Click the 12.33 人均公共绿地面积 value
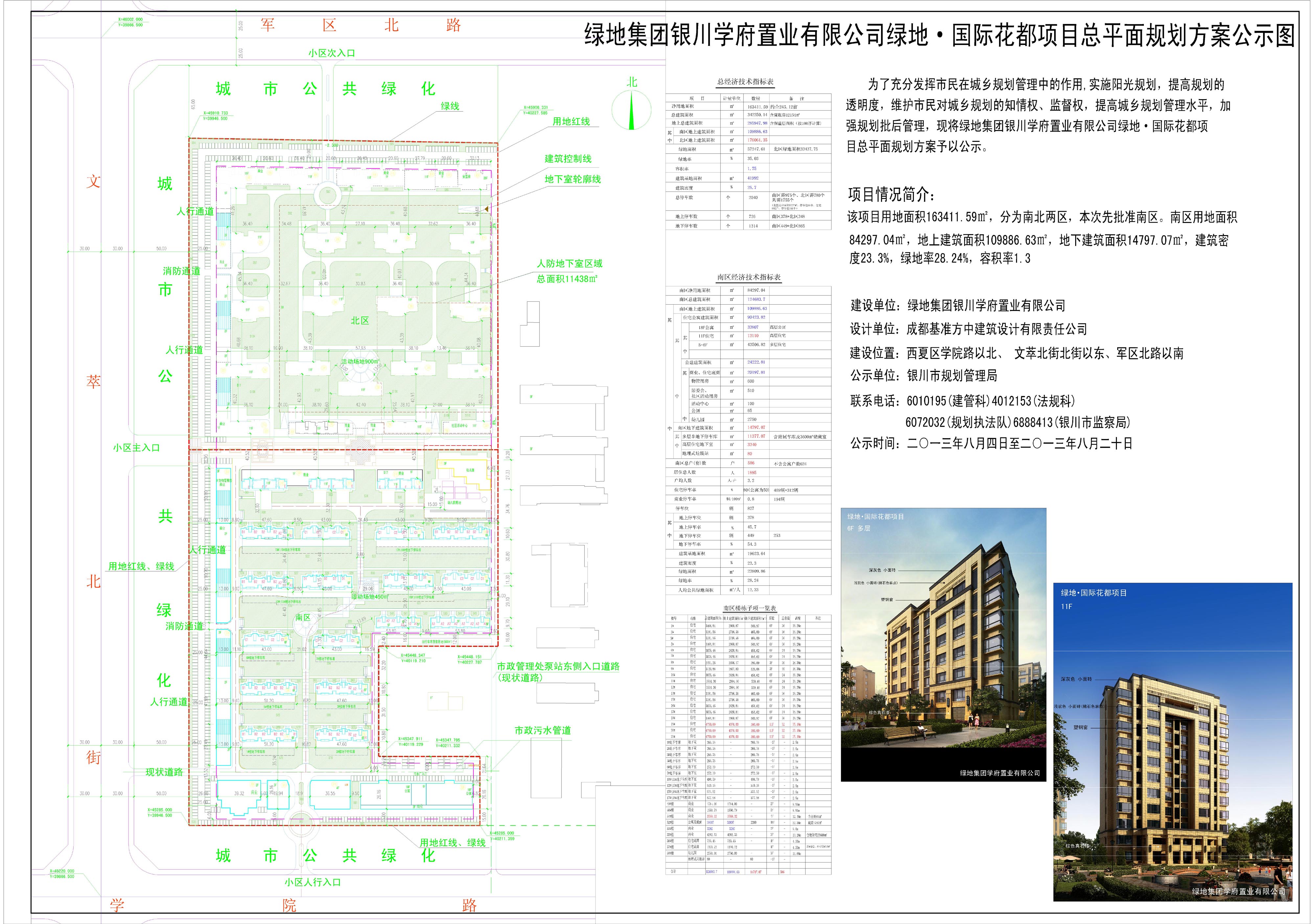The height and width of the screenshot is (924, 1314). 753,589
